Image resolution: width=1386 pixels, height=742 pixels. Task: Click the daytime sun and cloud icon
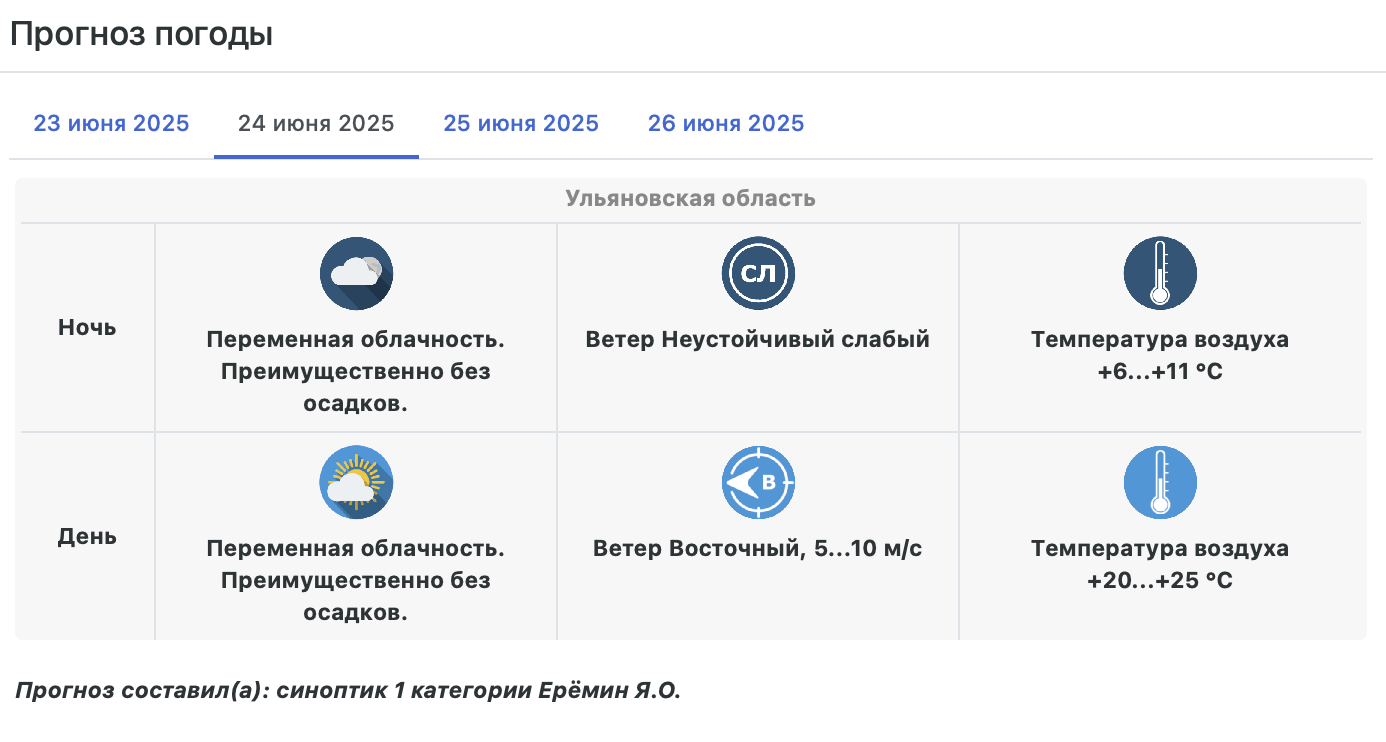point(356,482)
